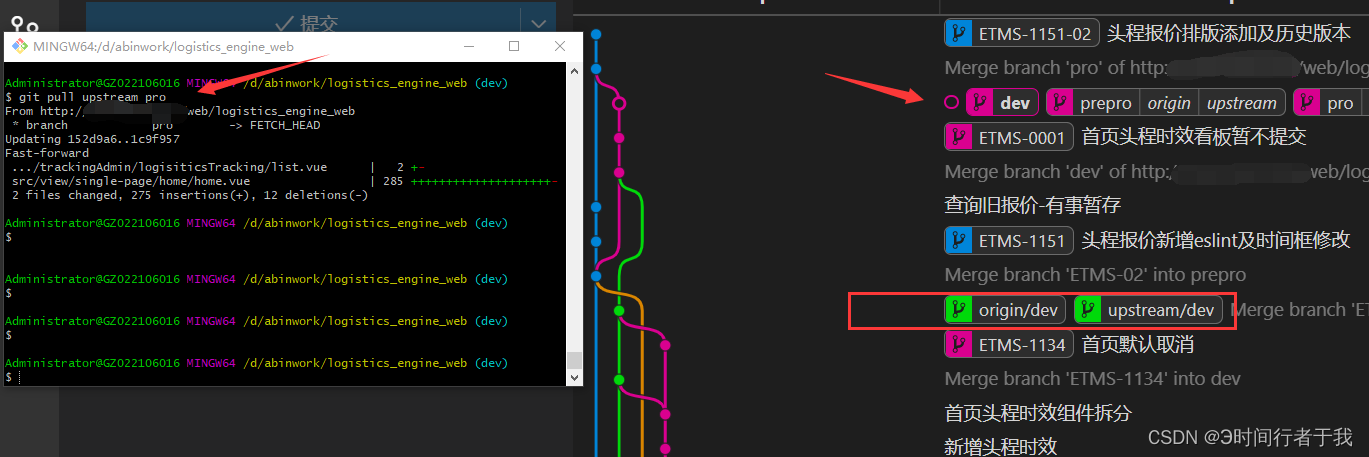Select magenta graph node on 首页头程时效组件拆分 row
The image size is (1369, 457).
tap(665, 414)
